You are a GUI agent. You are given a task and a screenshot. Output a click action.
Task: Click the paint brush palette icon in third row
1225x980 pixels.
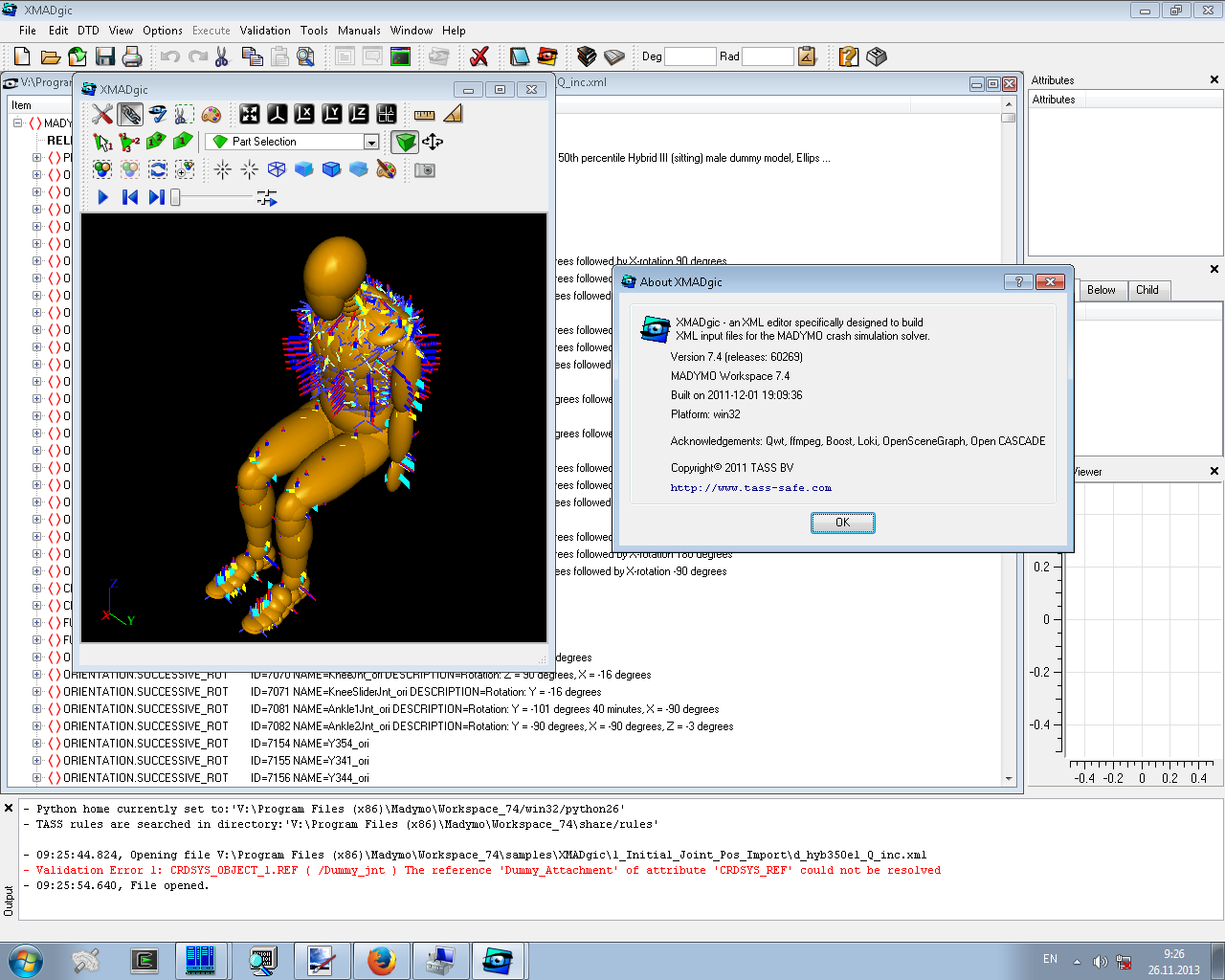tap(386, 169)
